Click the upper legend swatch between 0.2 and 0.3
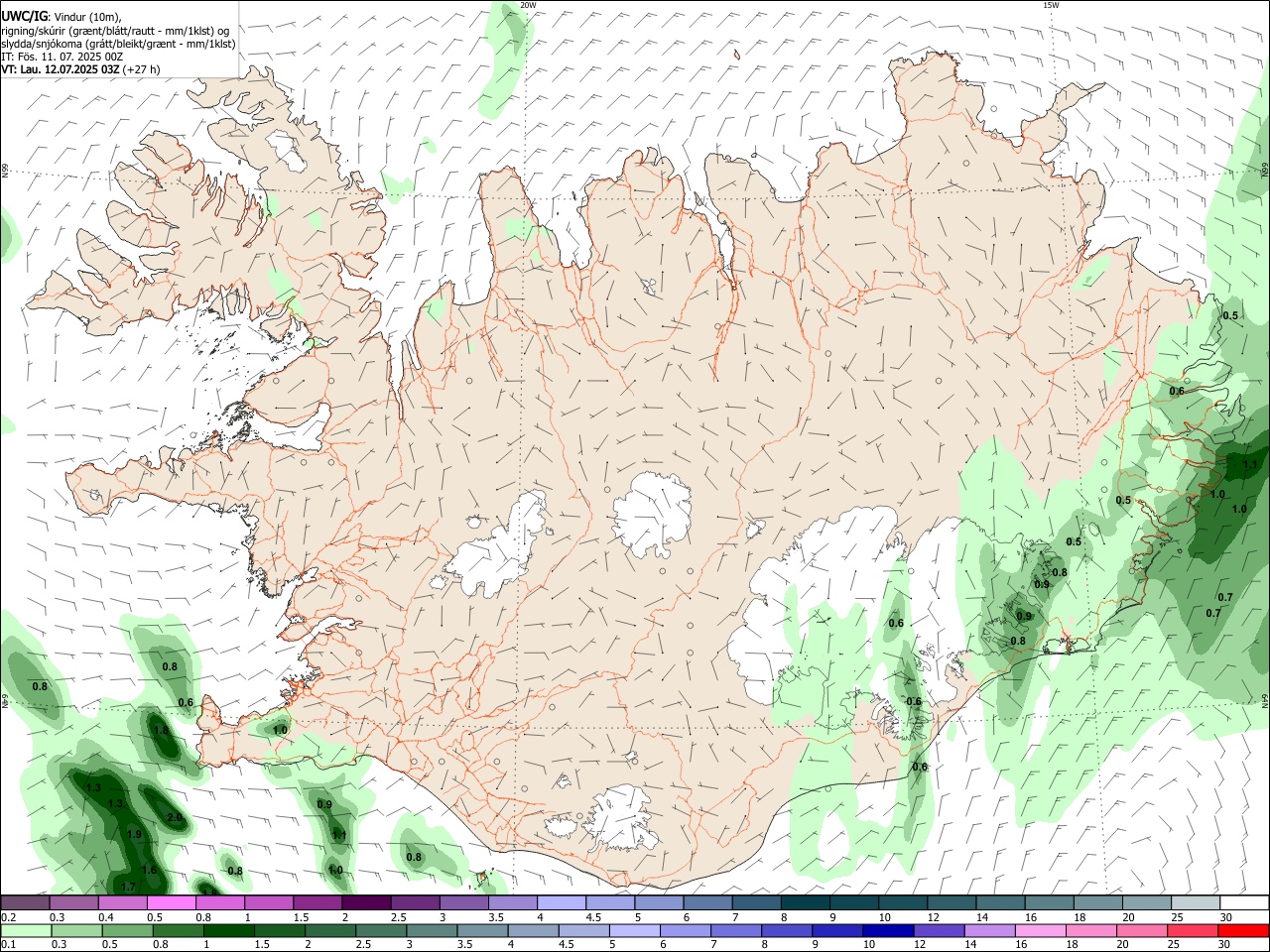This screenshot has height=952, width=1270. pyautogui.click(x=26, y=902)
